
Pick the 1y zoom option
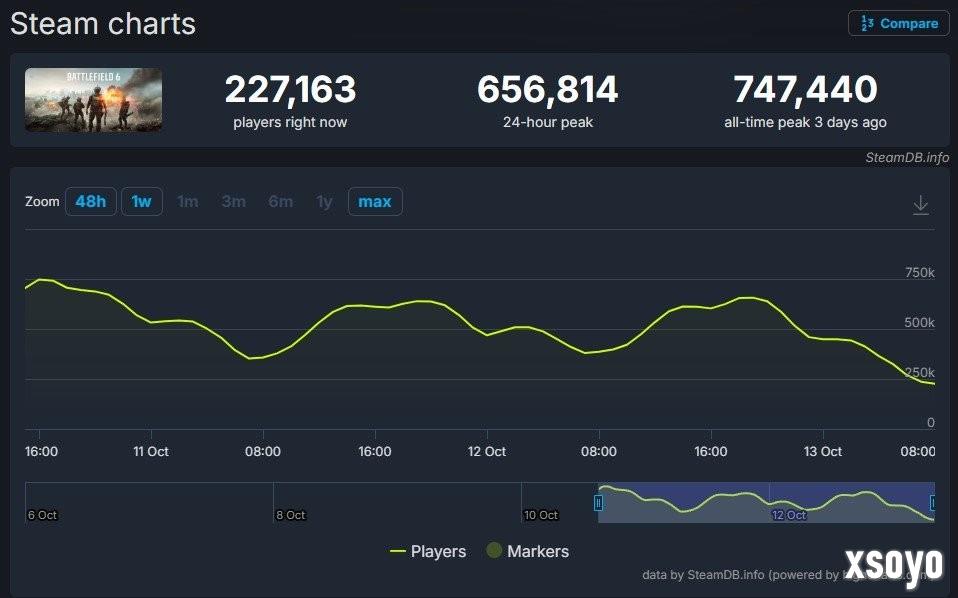324,202
